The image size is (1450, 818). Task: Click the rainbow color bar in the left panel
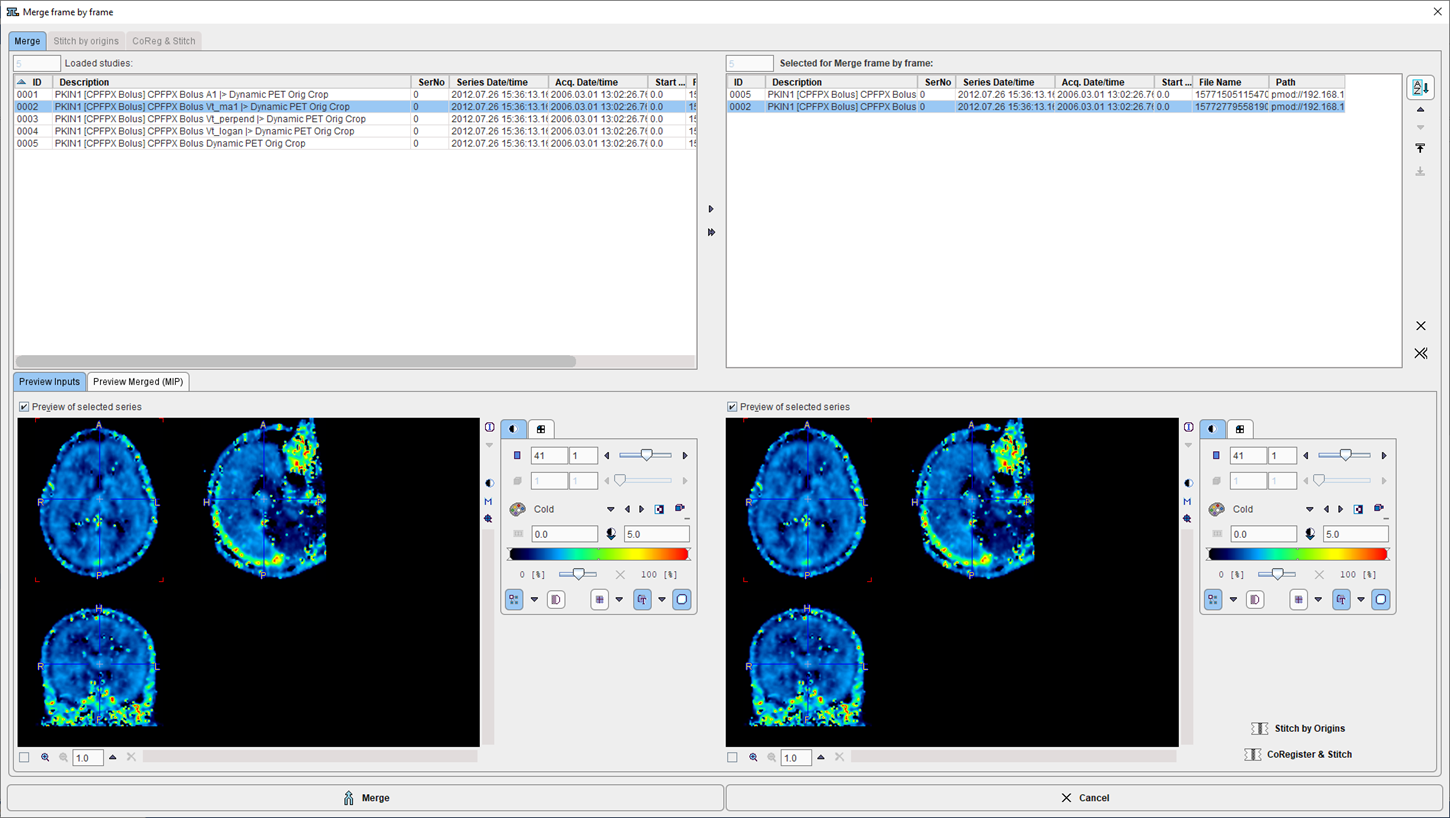pos(599,554)
